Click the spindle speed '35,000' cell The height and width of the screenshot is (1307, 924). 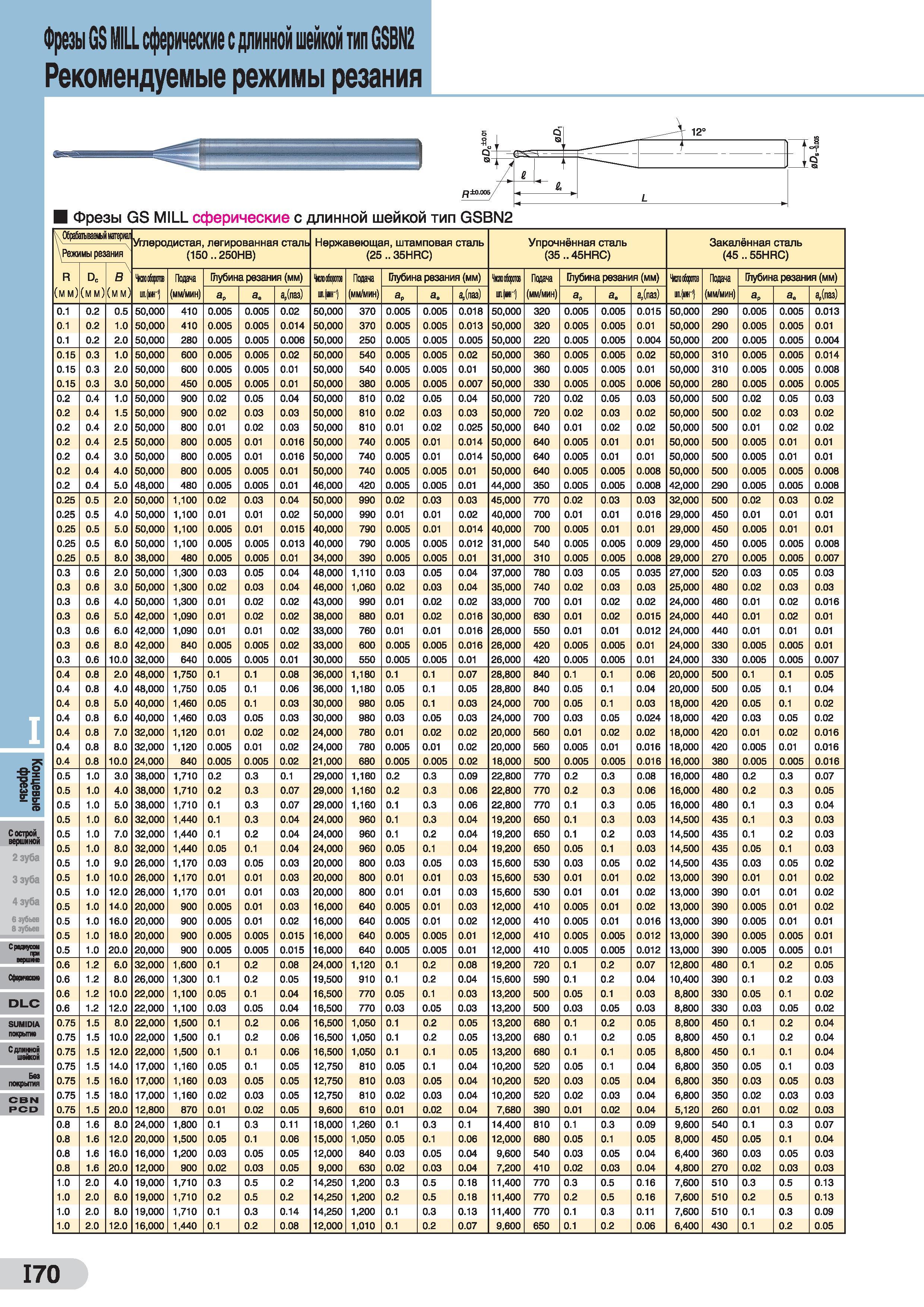506,587
